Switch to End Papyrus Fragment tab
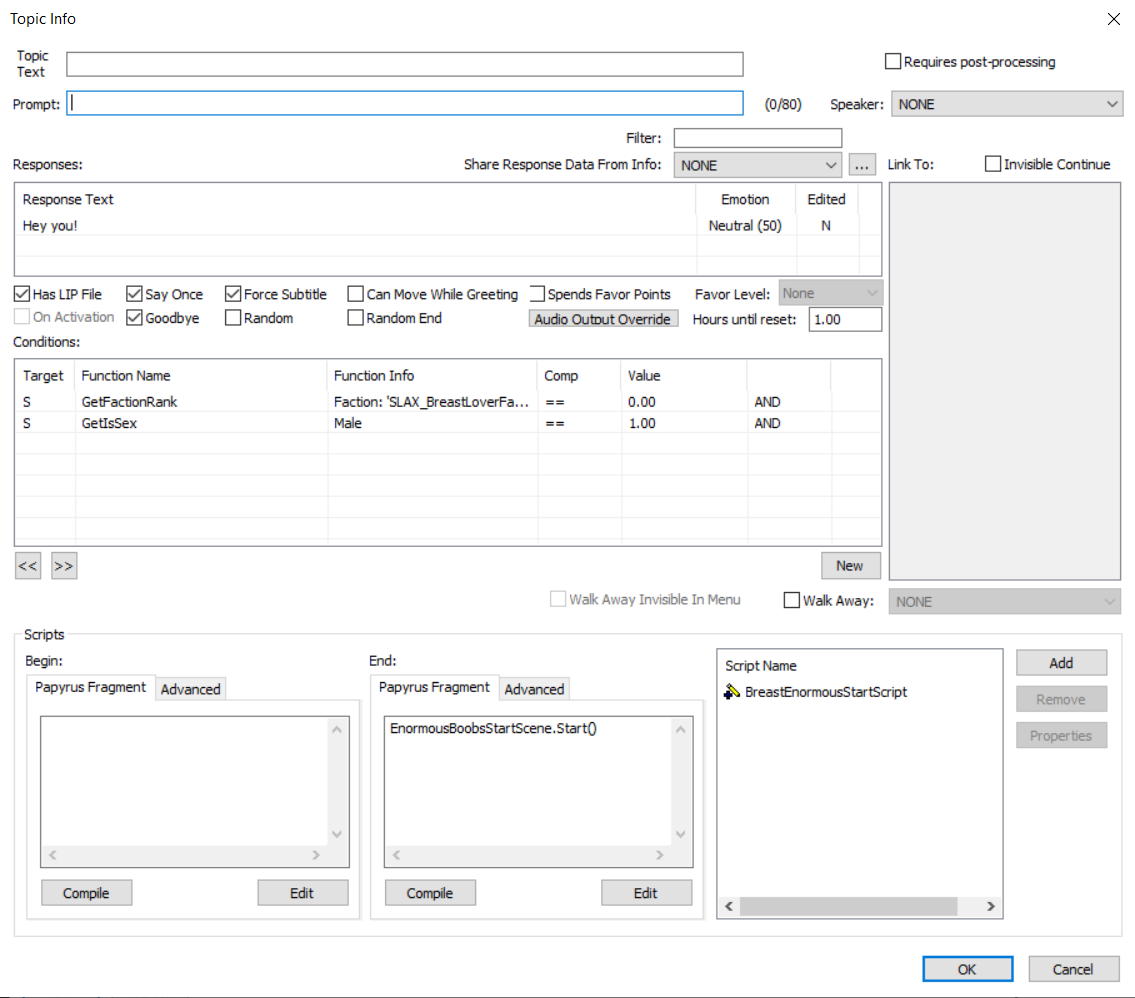Screen dimensions: 1135x998 (x=434, y=687)
